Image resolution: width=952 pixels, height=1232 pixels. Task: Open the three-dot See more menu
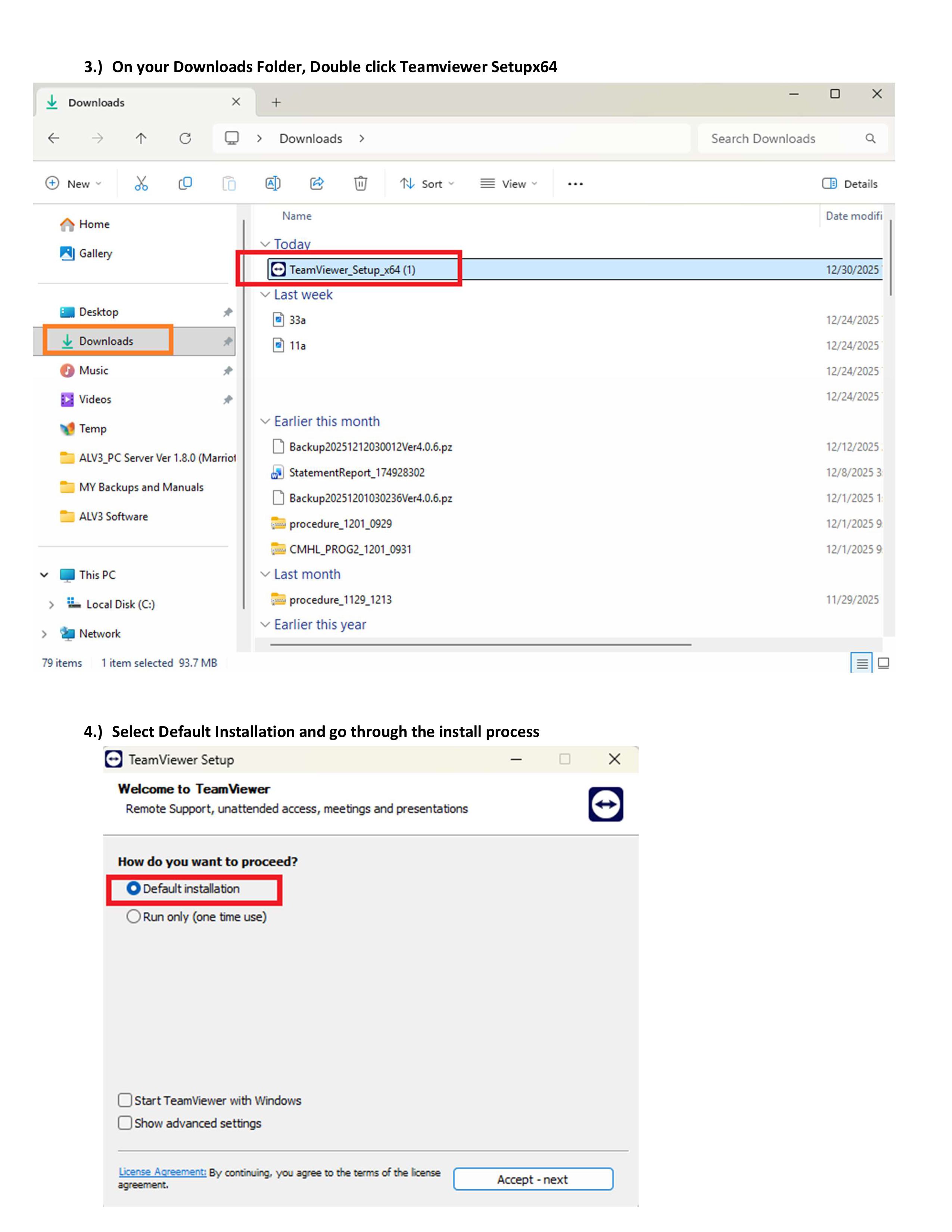pyautogui.click(x=575, y=184)
